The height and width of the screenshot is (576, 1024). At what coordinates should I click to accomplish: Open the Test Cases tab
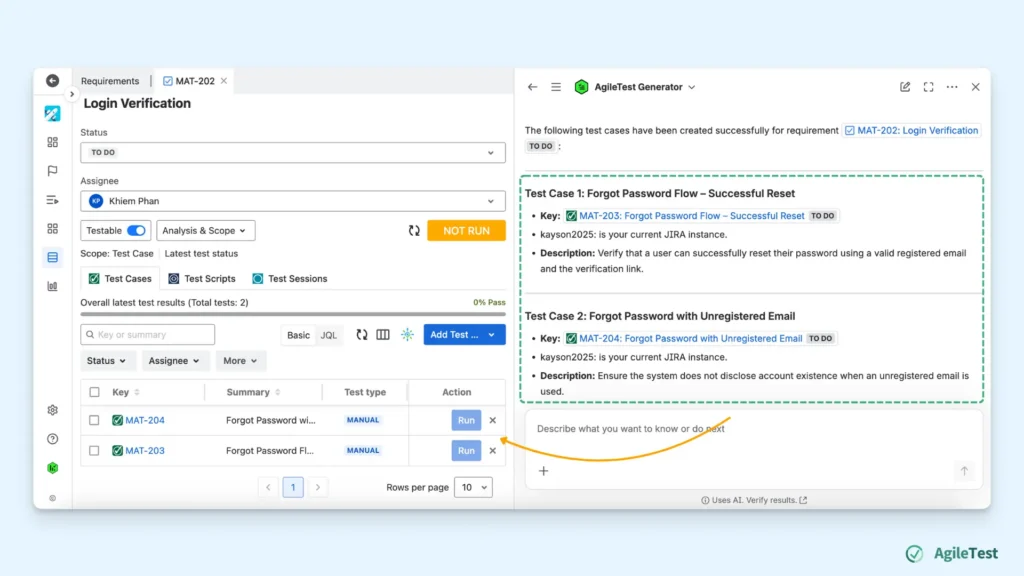[x=120, y=279]
